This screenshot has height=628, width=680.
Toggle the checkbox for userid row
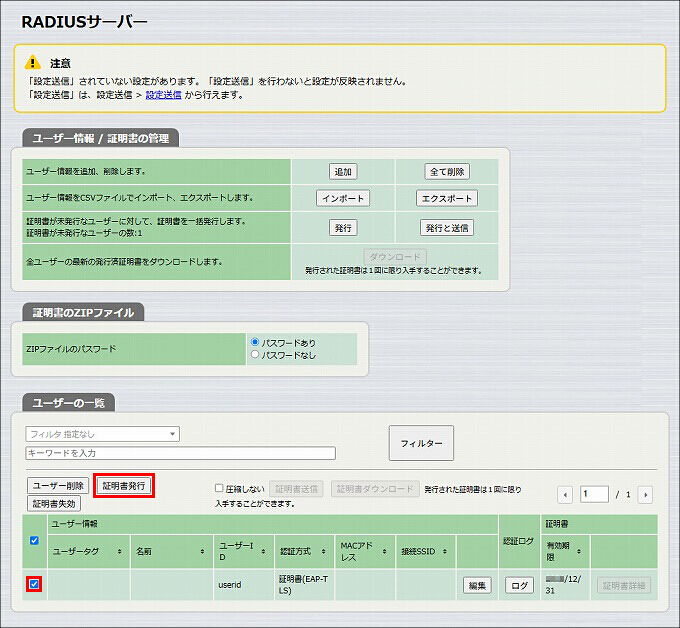coord(34,584)
